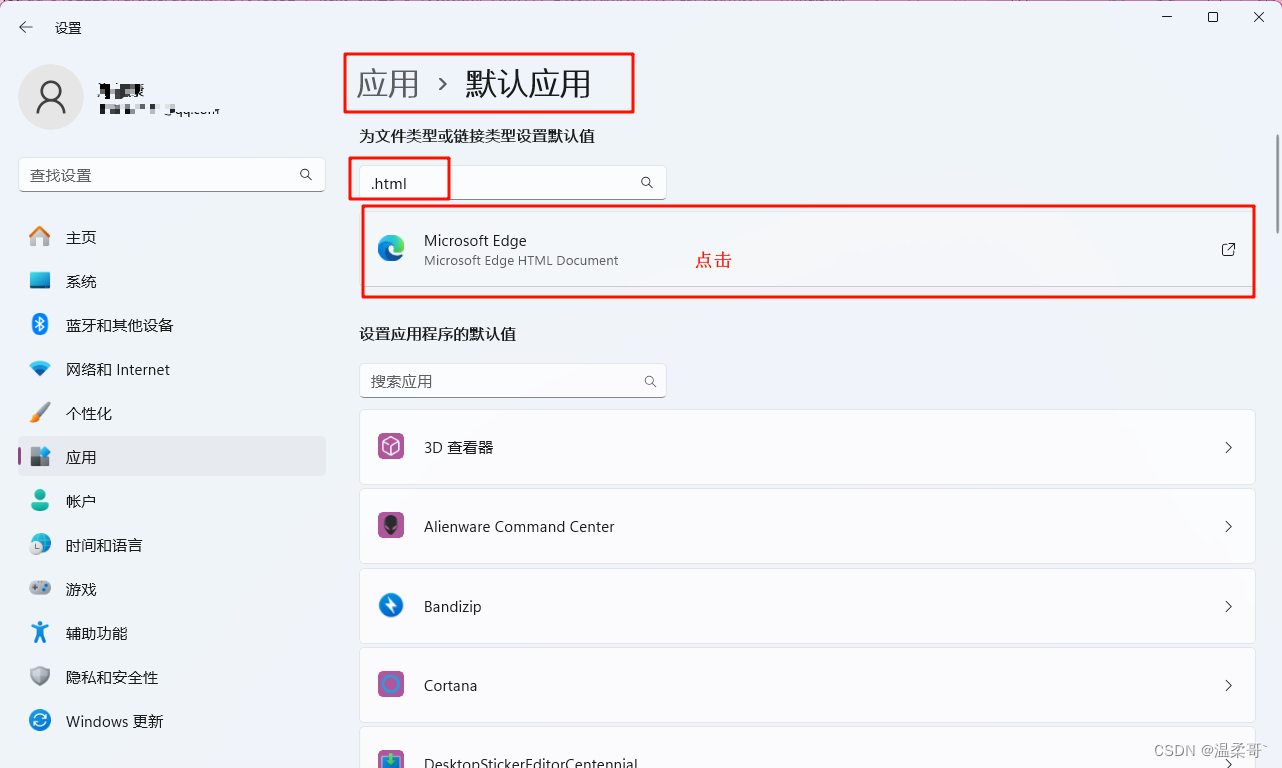Click the 时间和语言 globe clock icon

[40, 544]
